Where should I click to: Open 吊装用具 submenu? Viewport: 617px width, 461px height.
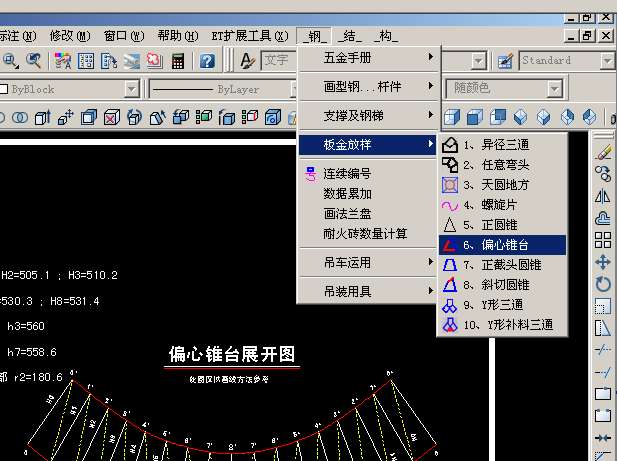(368, 291)
